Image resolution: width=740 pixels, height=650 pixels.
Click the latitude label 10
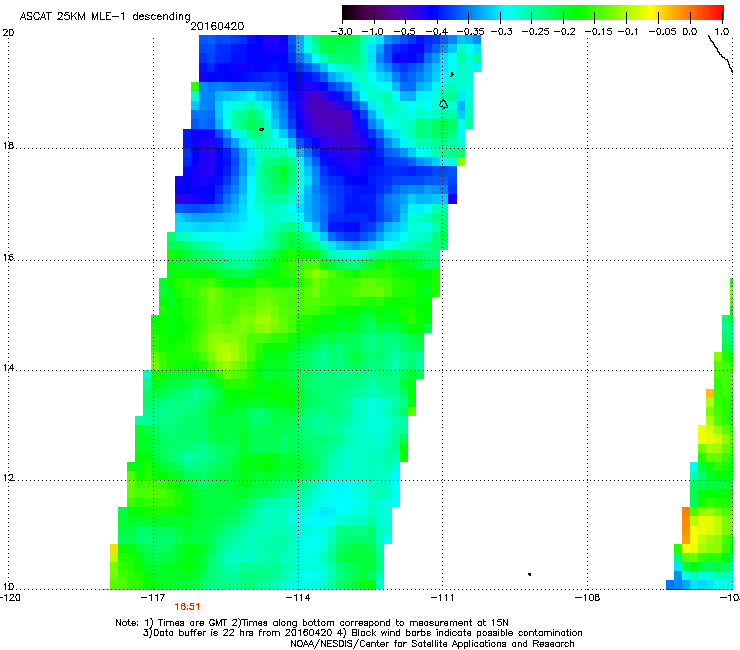8,587
